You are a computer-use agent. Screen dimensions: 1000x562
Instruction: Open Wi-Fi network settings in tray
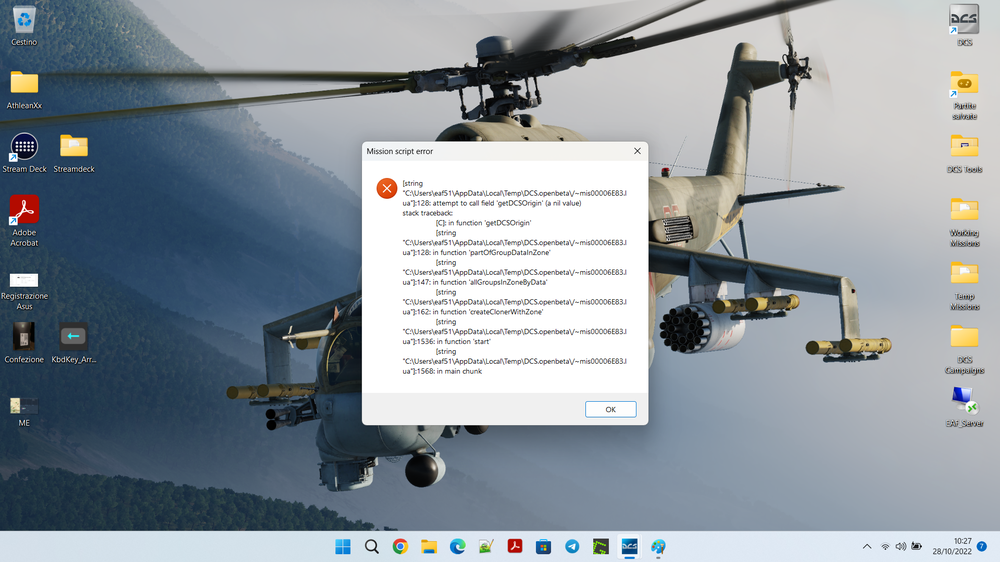pos(885,547)
